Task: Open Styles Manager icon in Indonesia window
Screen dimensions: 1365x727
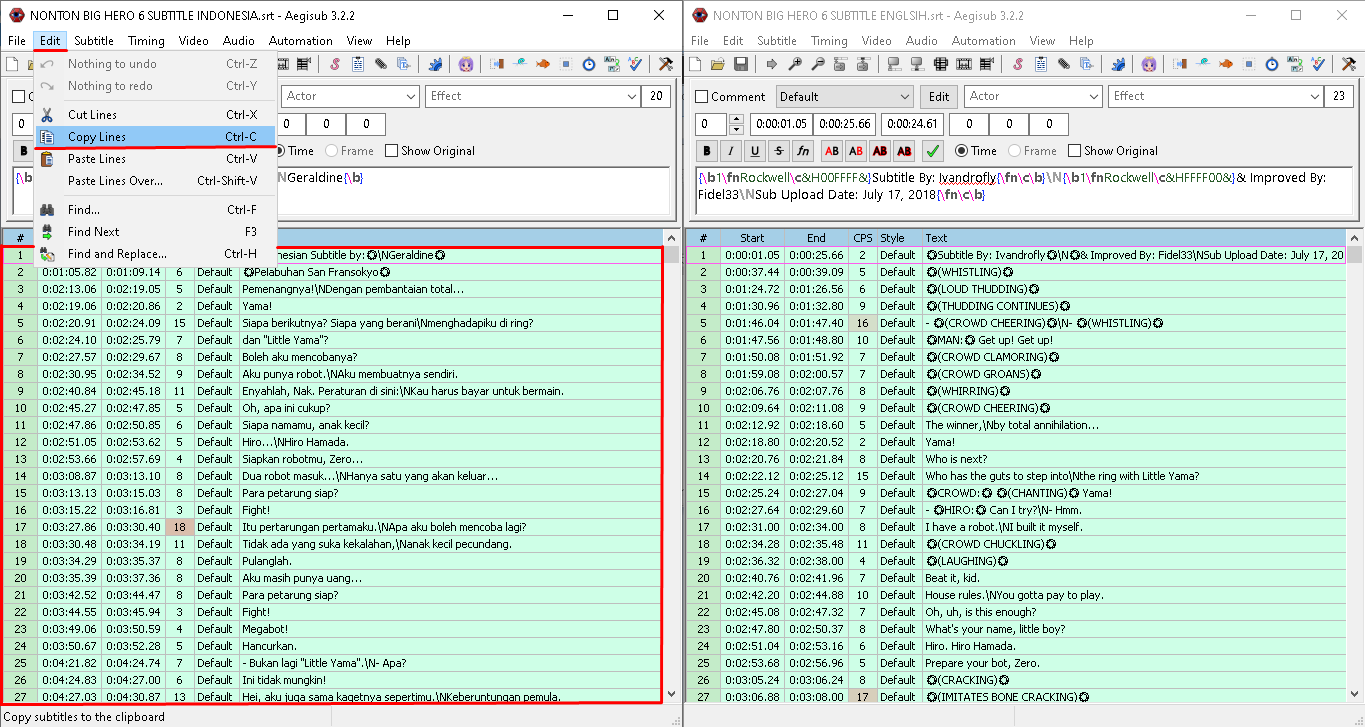Action: click(335, 64)
